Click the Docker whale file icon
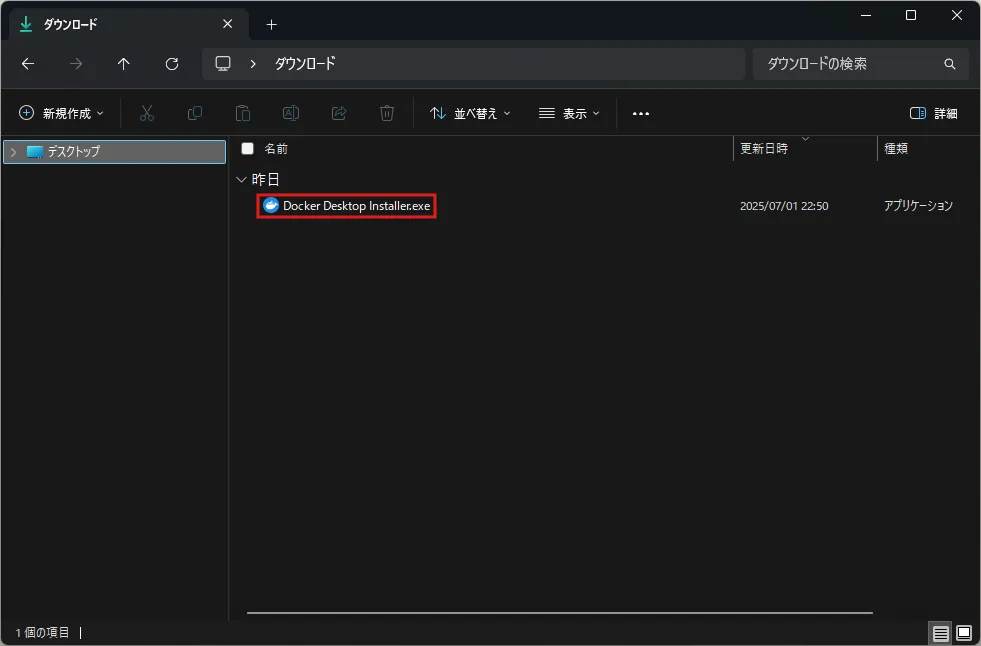 coord(271,206)
